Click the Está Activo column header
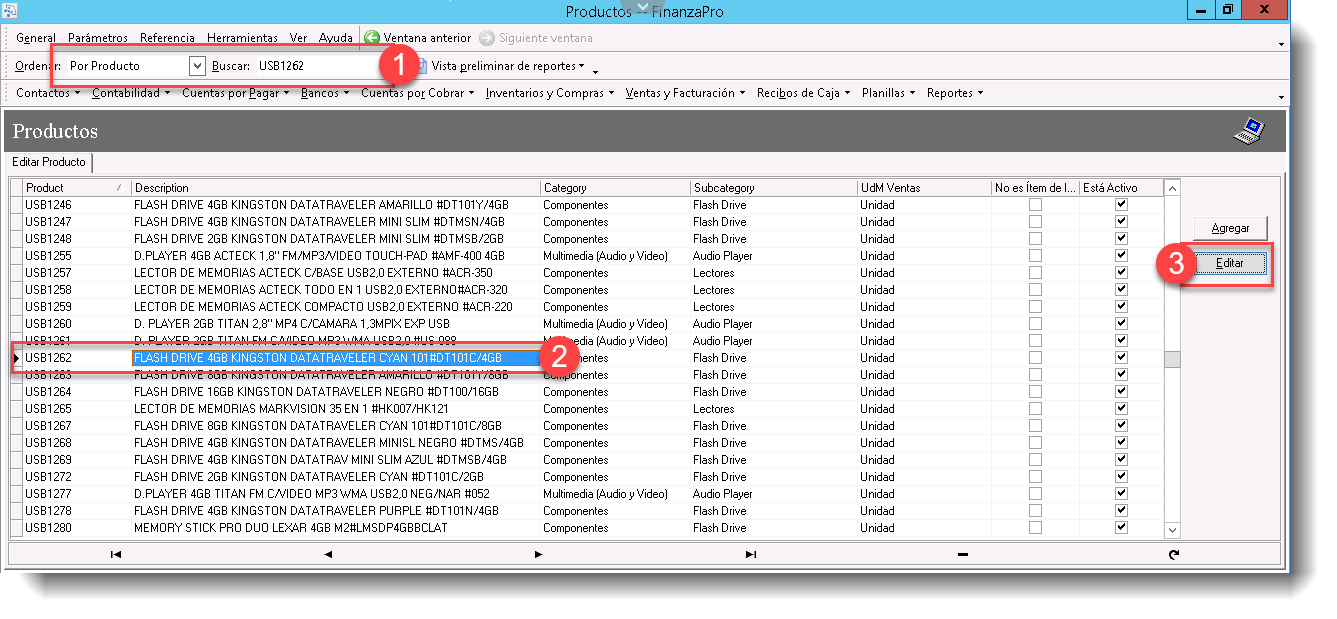This screenshot has width=1337, height=619. click(1121, 187)
